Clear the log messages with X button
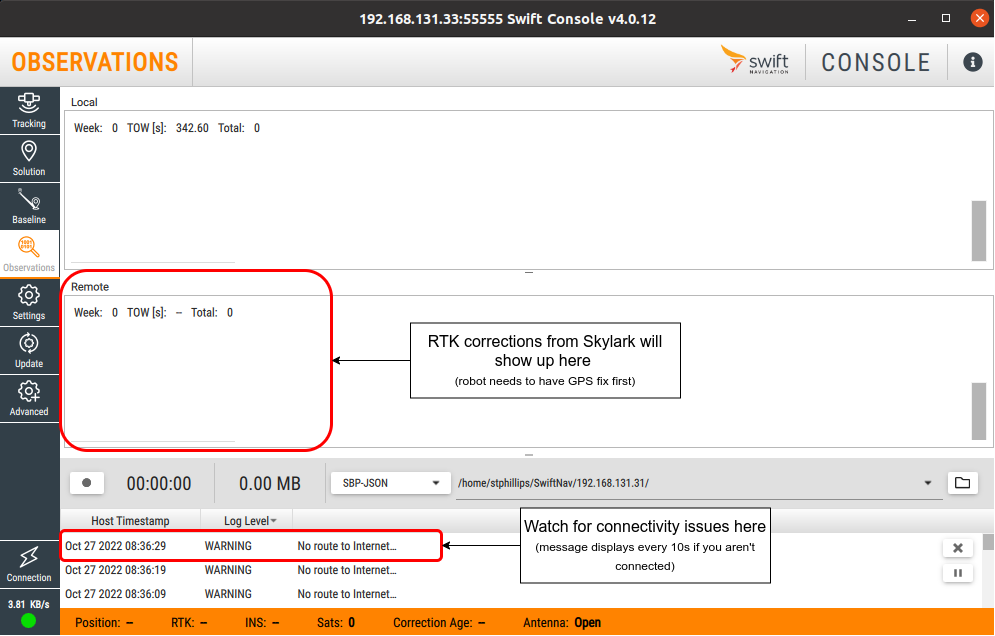The image size is (995, 636). [957, 548]
